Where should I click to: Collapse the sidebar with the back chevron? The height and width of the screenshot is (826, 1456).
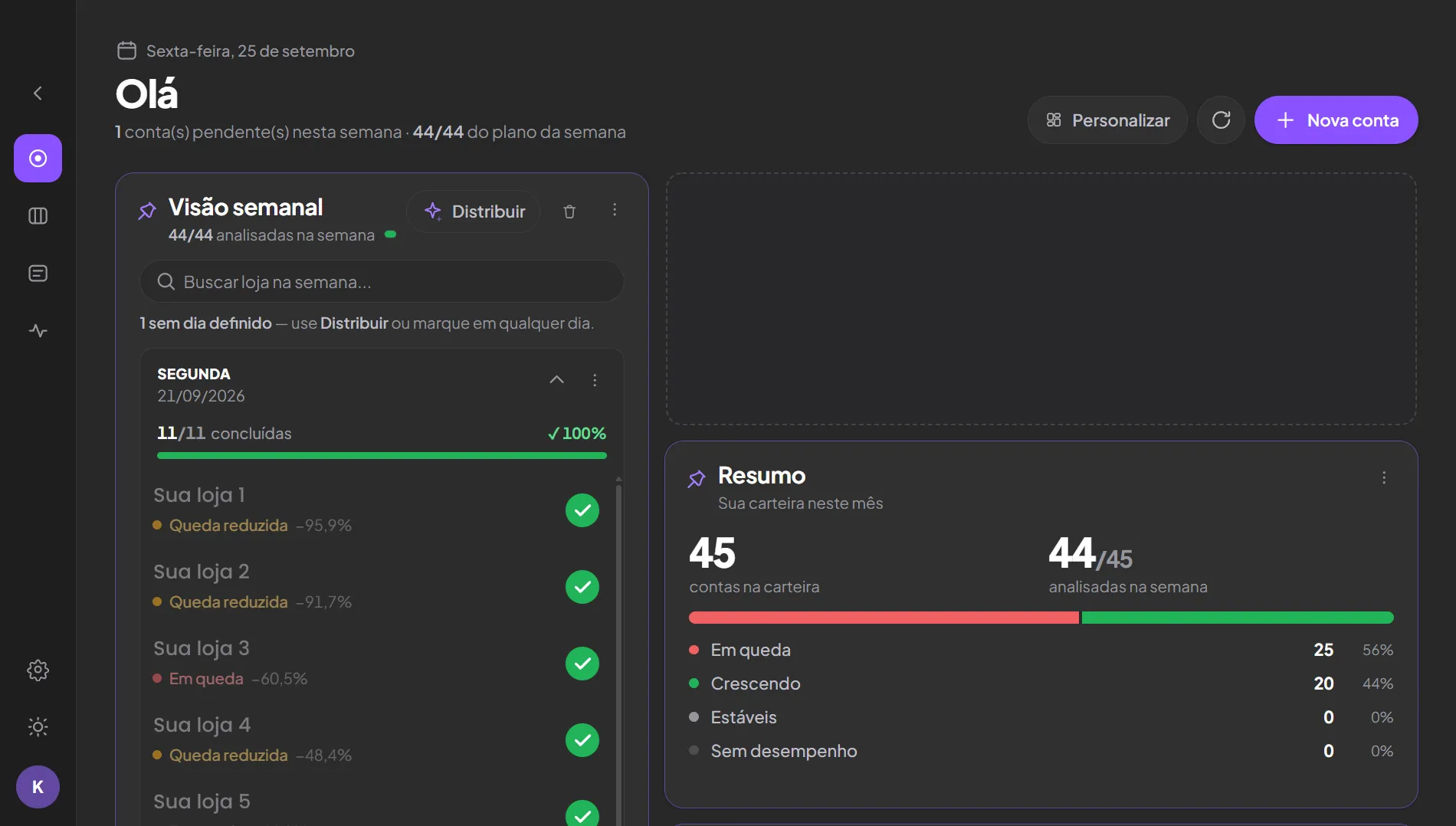click(38, 93)
